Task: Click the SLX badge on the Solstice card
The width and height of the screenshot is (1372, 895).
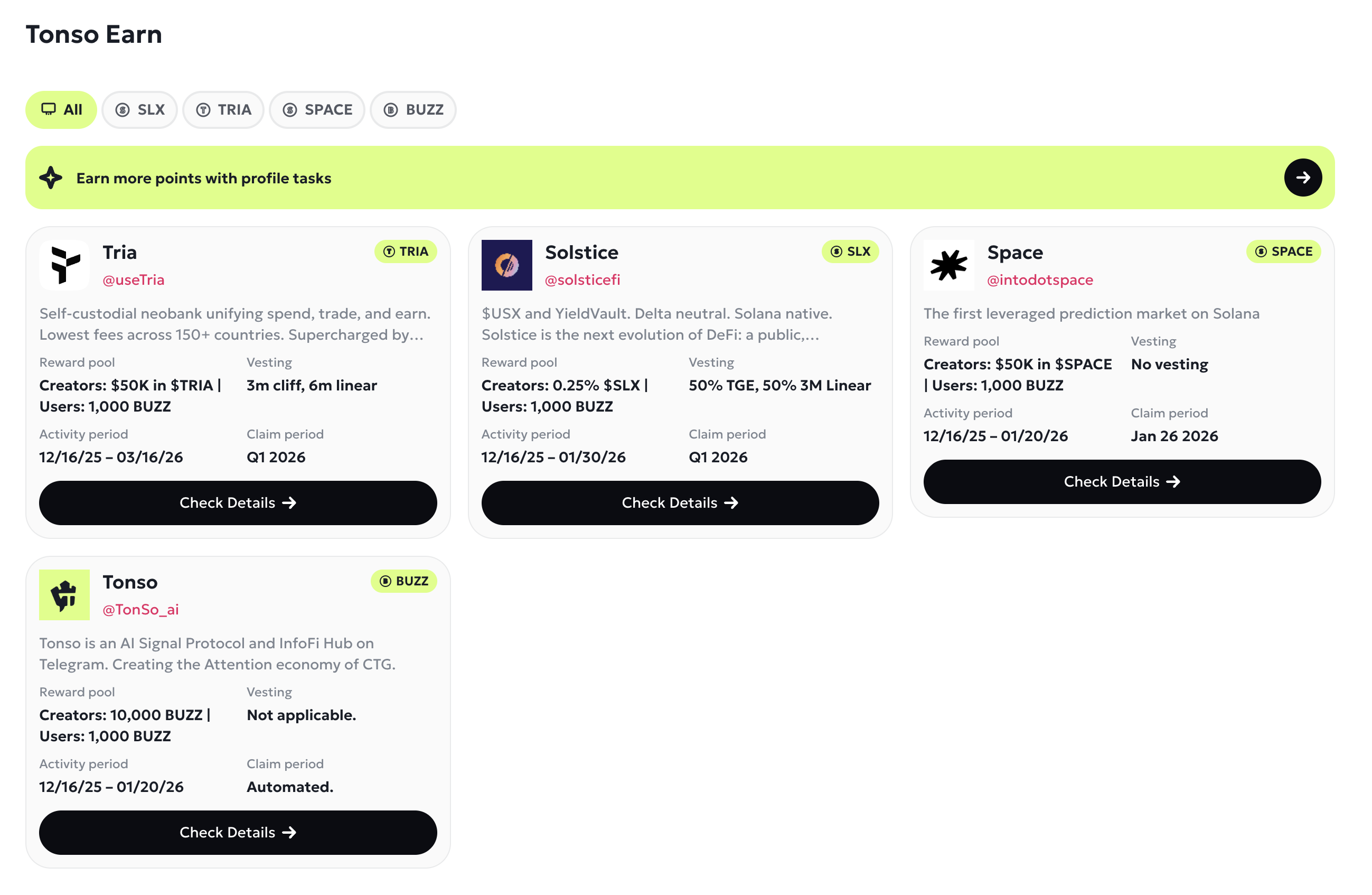Action: click(x=850, y=251)
